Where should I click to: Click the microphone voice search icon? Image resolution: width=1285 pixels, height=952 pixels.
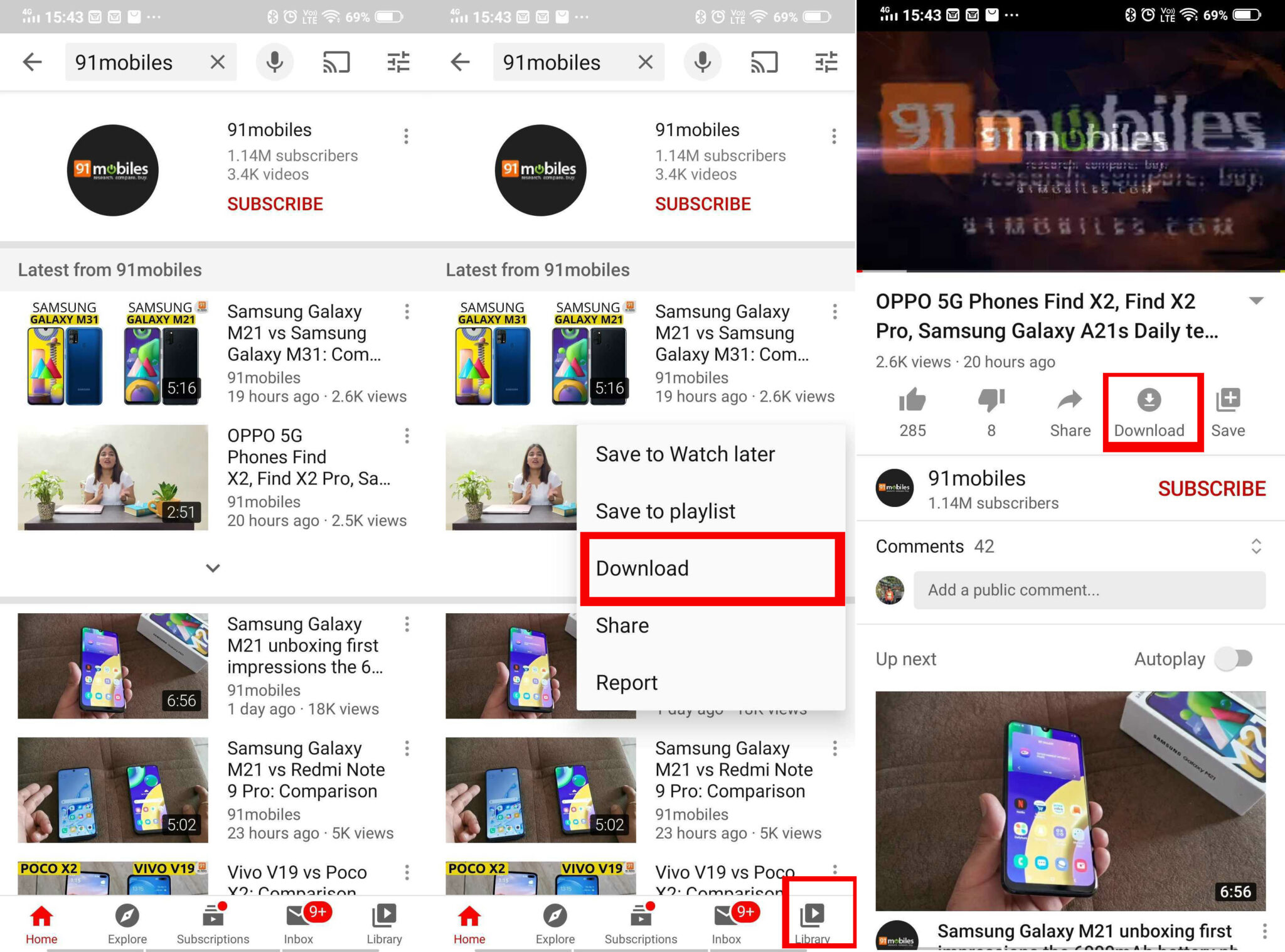[x=275, y=63]
